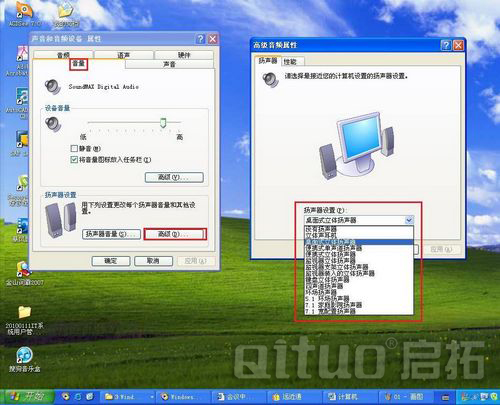Click 高级 button under speaker settings
Viewport: 500px width, 405px height.
click(x=175, y=234)
